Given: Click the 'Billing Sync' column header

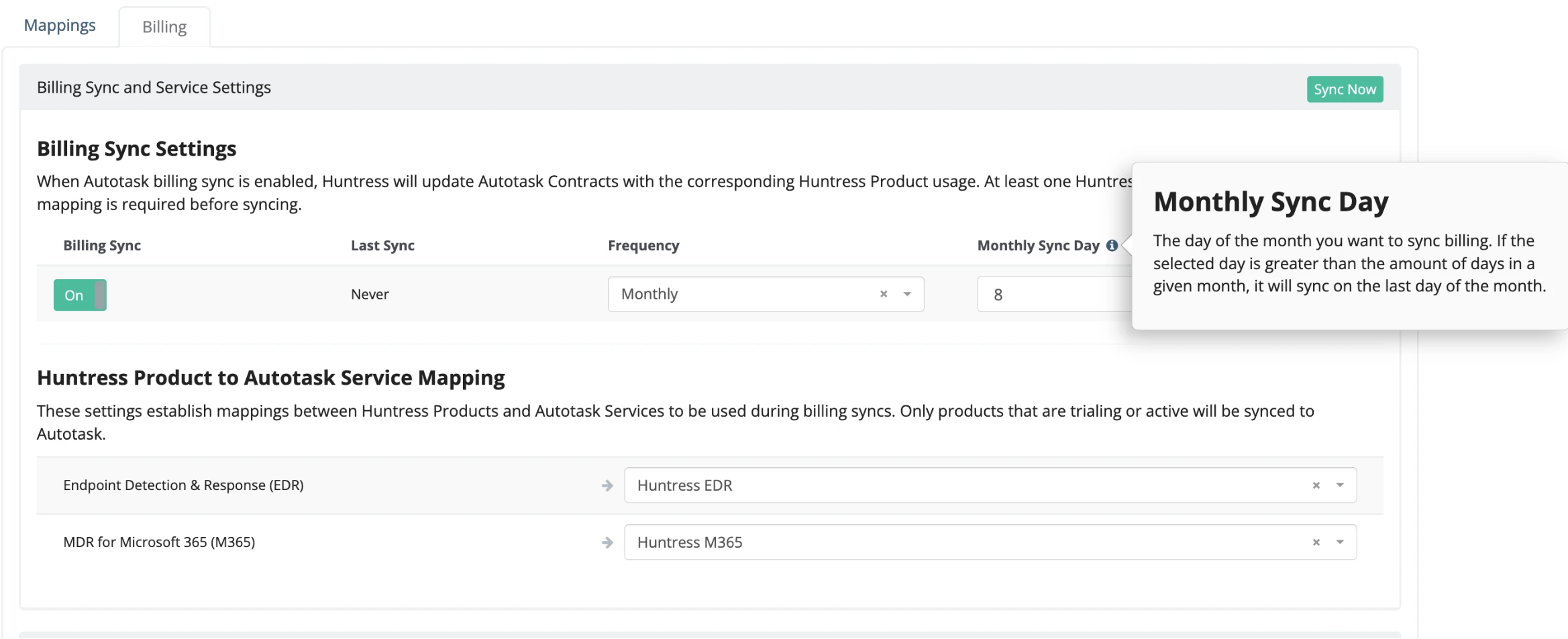Looking at the screenshot, I should click(102, 246).
